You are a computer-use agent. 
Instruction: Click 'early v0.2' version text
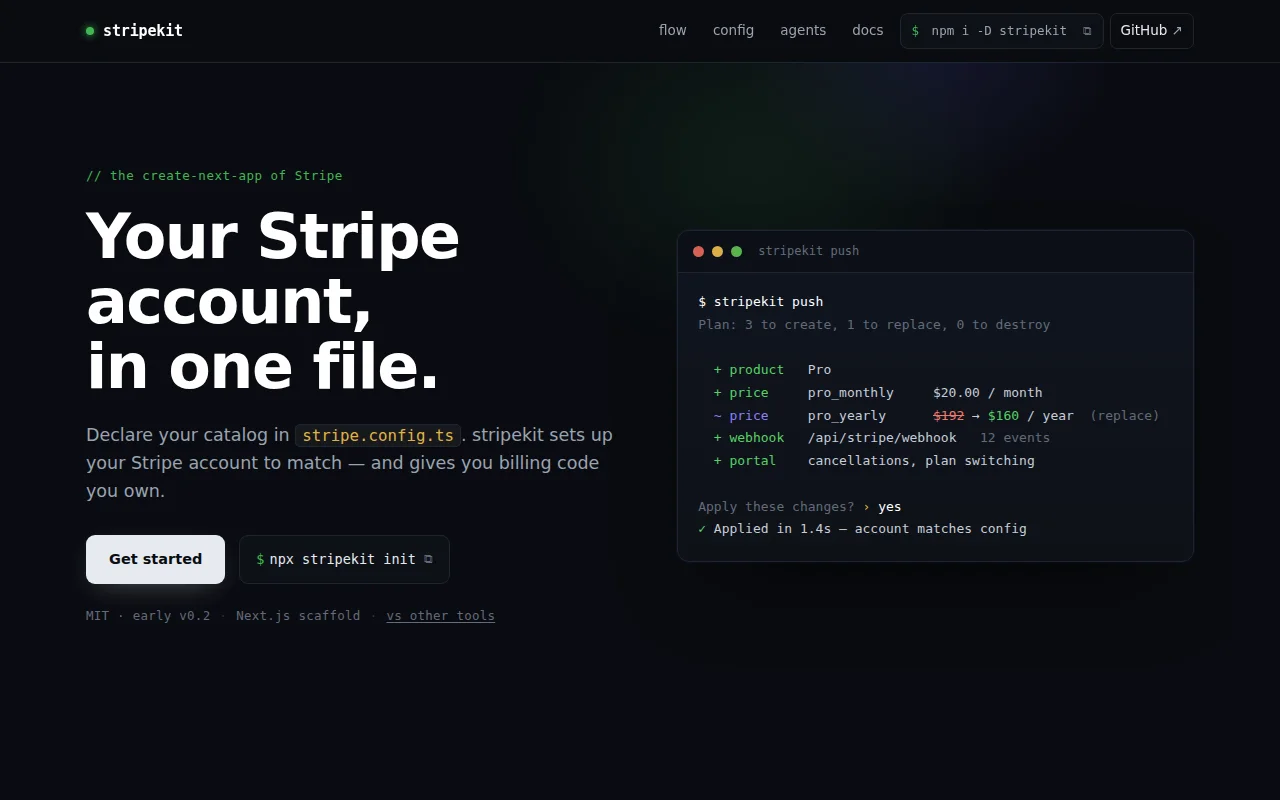coord(171,616)
